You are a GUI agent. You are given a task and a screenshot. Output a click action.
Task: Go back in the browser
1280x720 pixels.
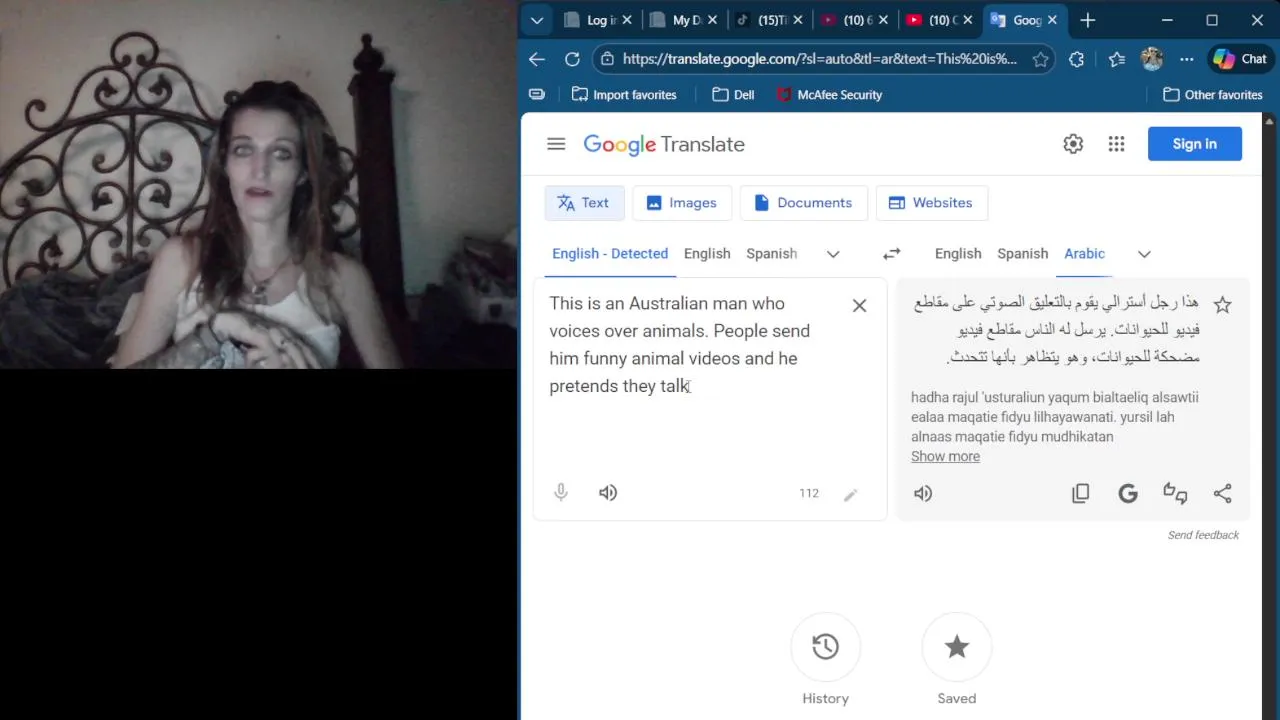point(537,59)
